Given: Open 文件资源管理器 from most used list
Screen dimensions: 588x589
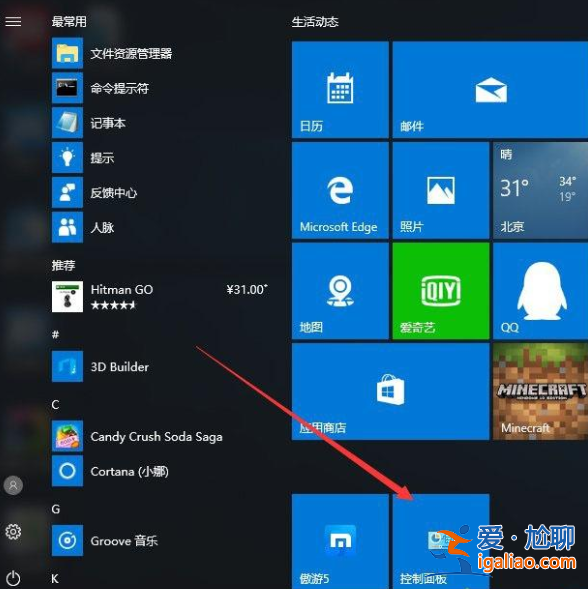Looking at the screenshot, I should coord(162,53).
